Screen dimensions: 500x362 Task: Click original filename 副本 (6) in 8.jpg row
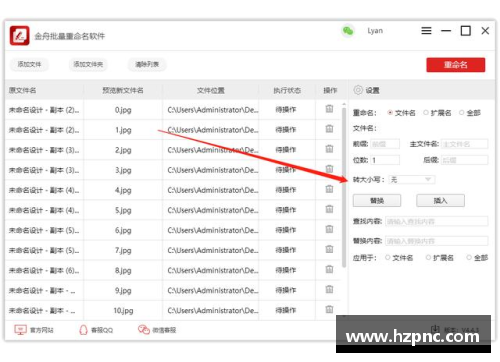44,270
